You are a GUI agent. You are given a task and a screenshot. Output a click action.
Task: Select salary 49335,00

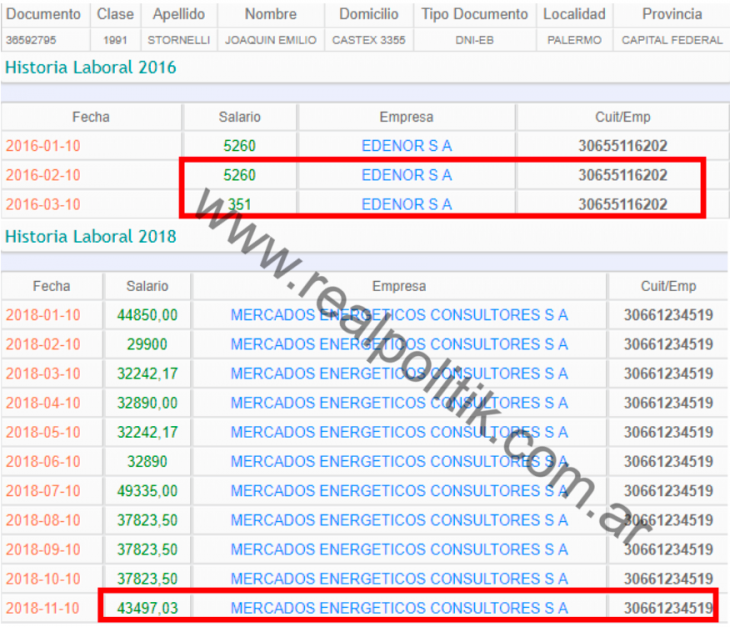click(147, 491)
